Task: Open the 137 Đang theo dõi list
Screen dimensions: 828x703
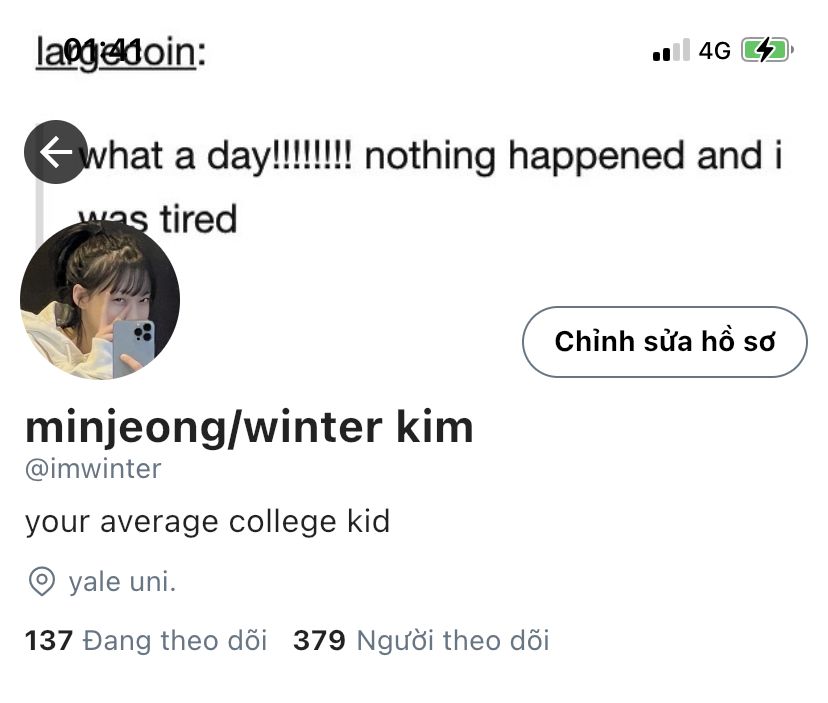Action: (x=146, y=640)
